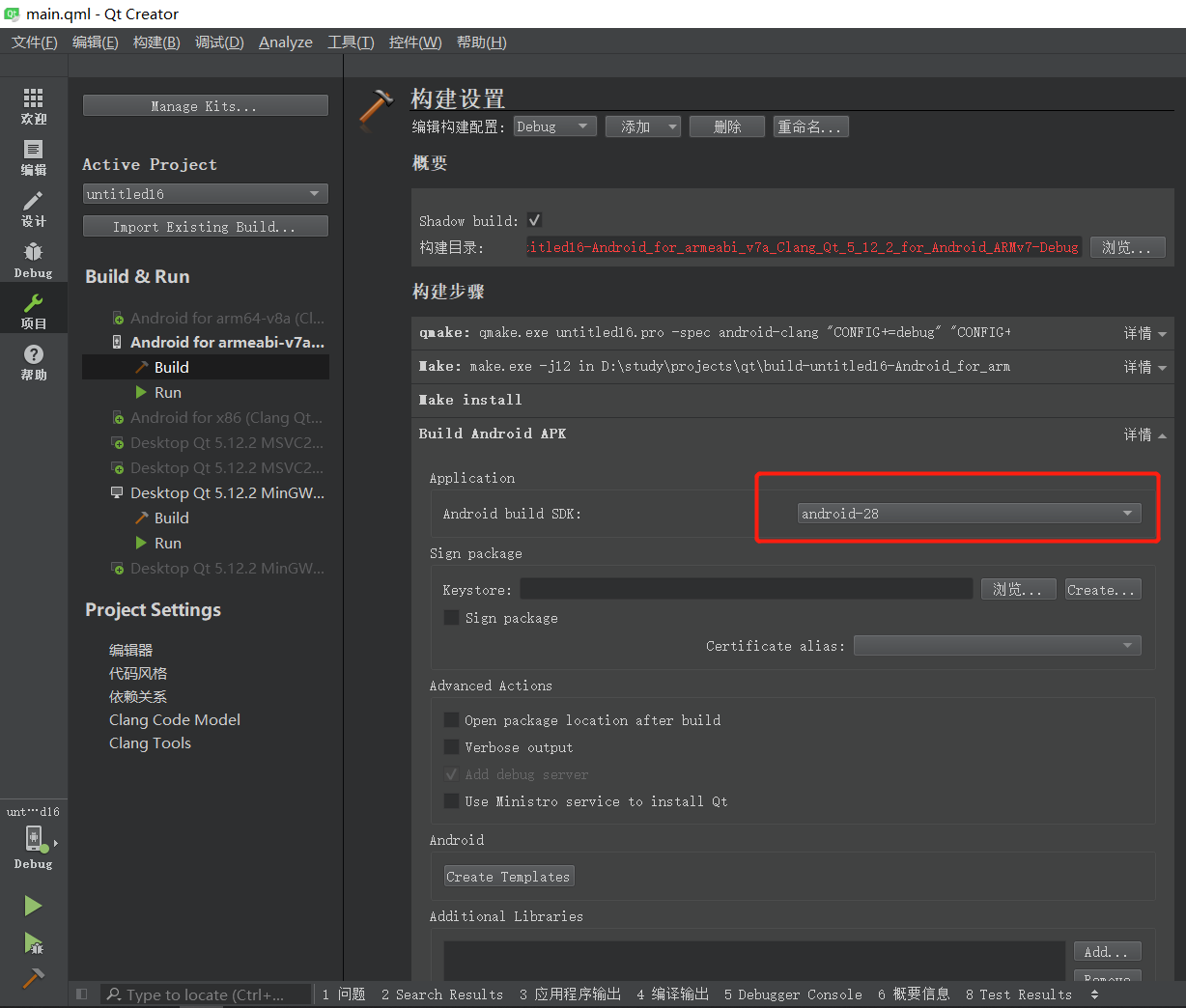Click monitor icon of Desktop Qt MinGW kit
This screenshot has height=1008, width=1186.
coord(118,492)
